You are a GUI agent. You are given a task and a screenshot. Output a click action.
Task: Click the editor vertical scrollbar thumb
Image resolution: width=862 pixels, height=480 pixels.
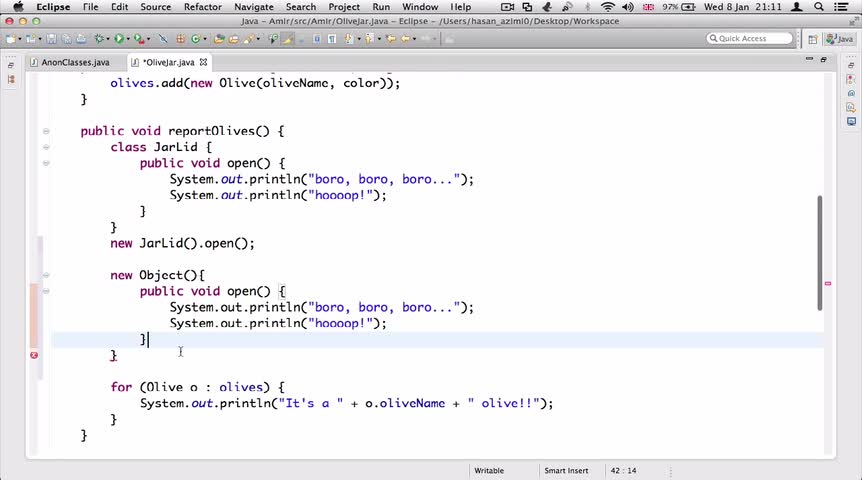coord(820,253)
